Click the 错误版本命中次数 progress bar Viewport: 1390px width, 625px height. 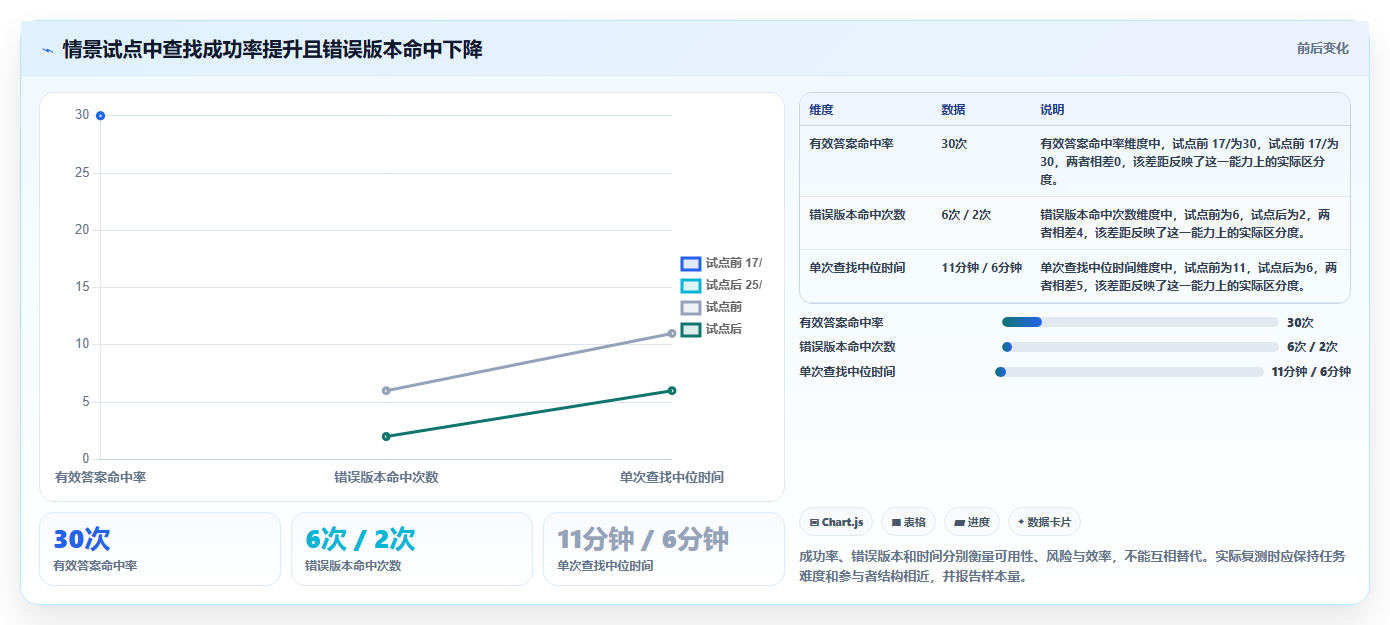pos(1140,347)
